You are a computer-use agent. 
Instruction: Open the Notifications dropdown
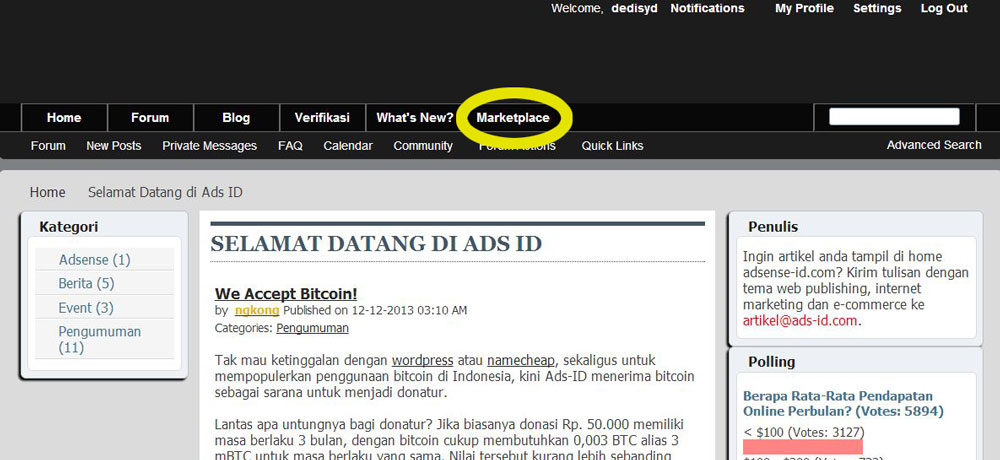pos(707,8)
